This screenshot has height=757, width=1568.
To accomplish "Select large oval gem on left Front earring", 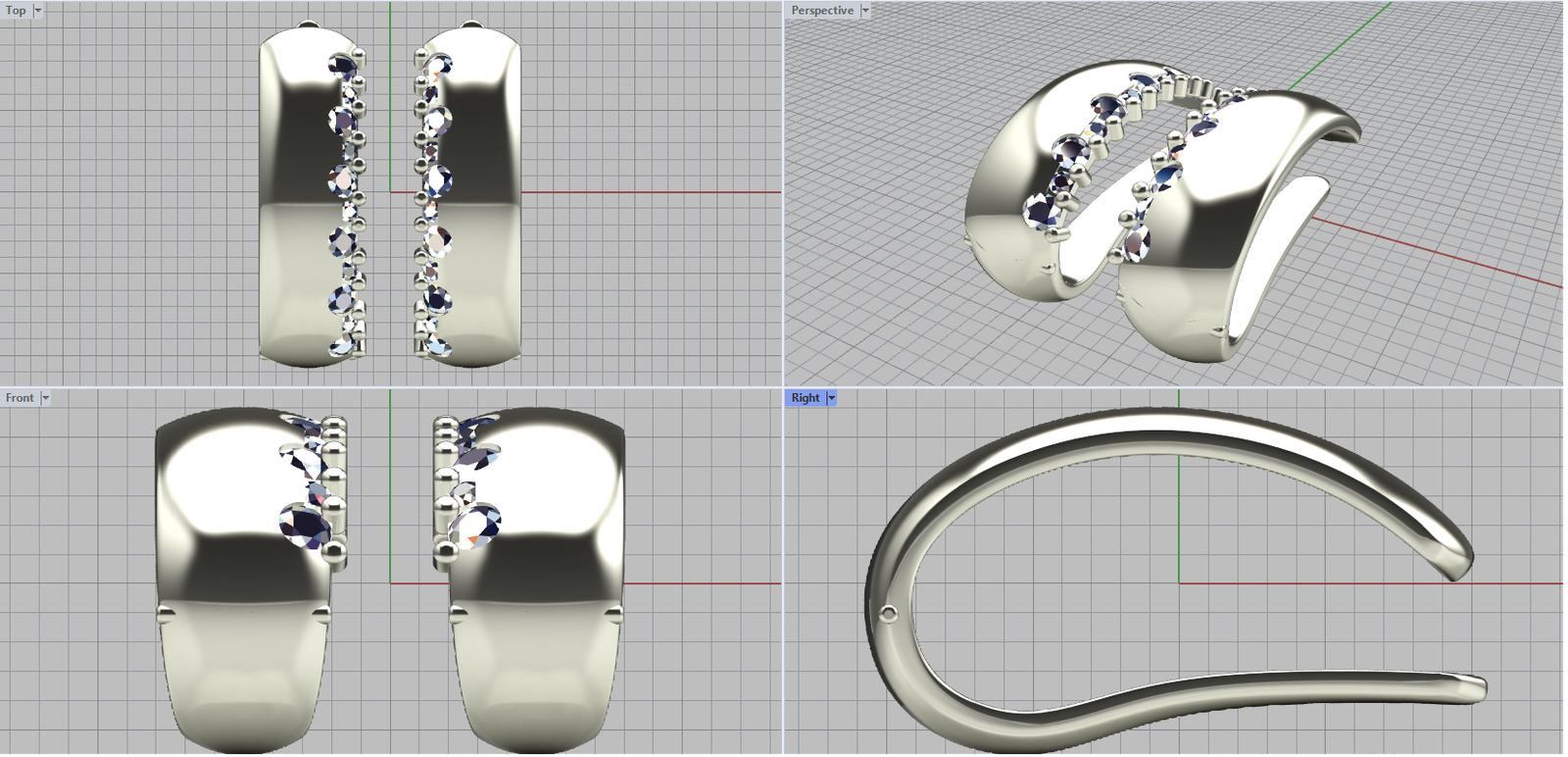I will pos(305,525).
